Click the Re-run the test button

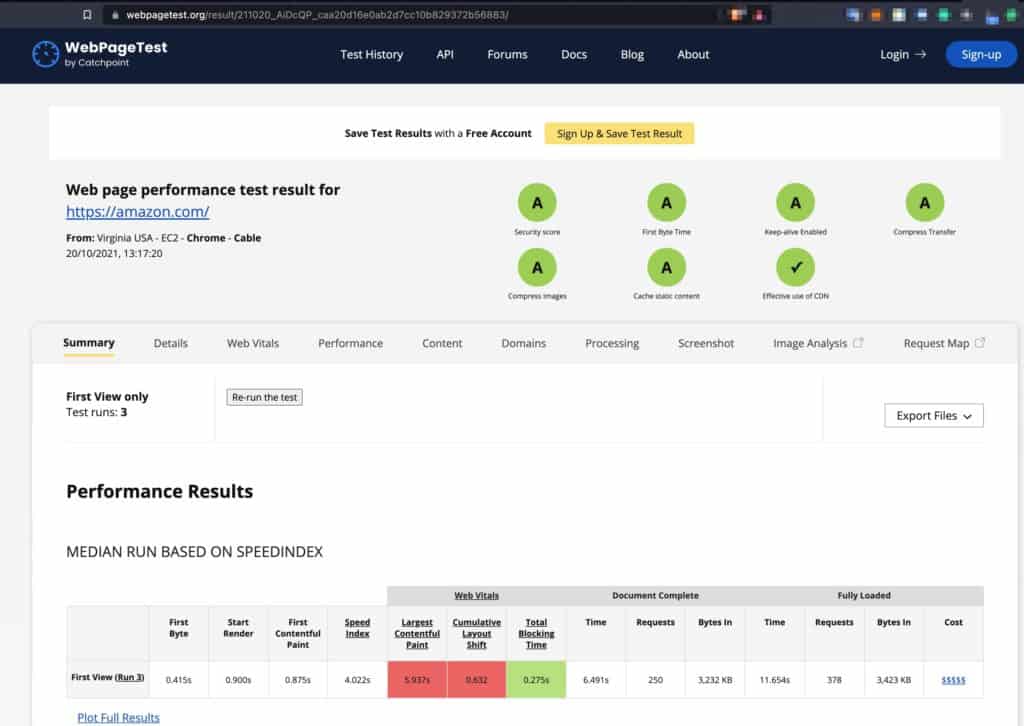(264, 397)
